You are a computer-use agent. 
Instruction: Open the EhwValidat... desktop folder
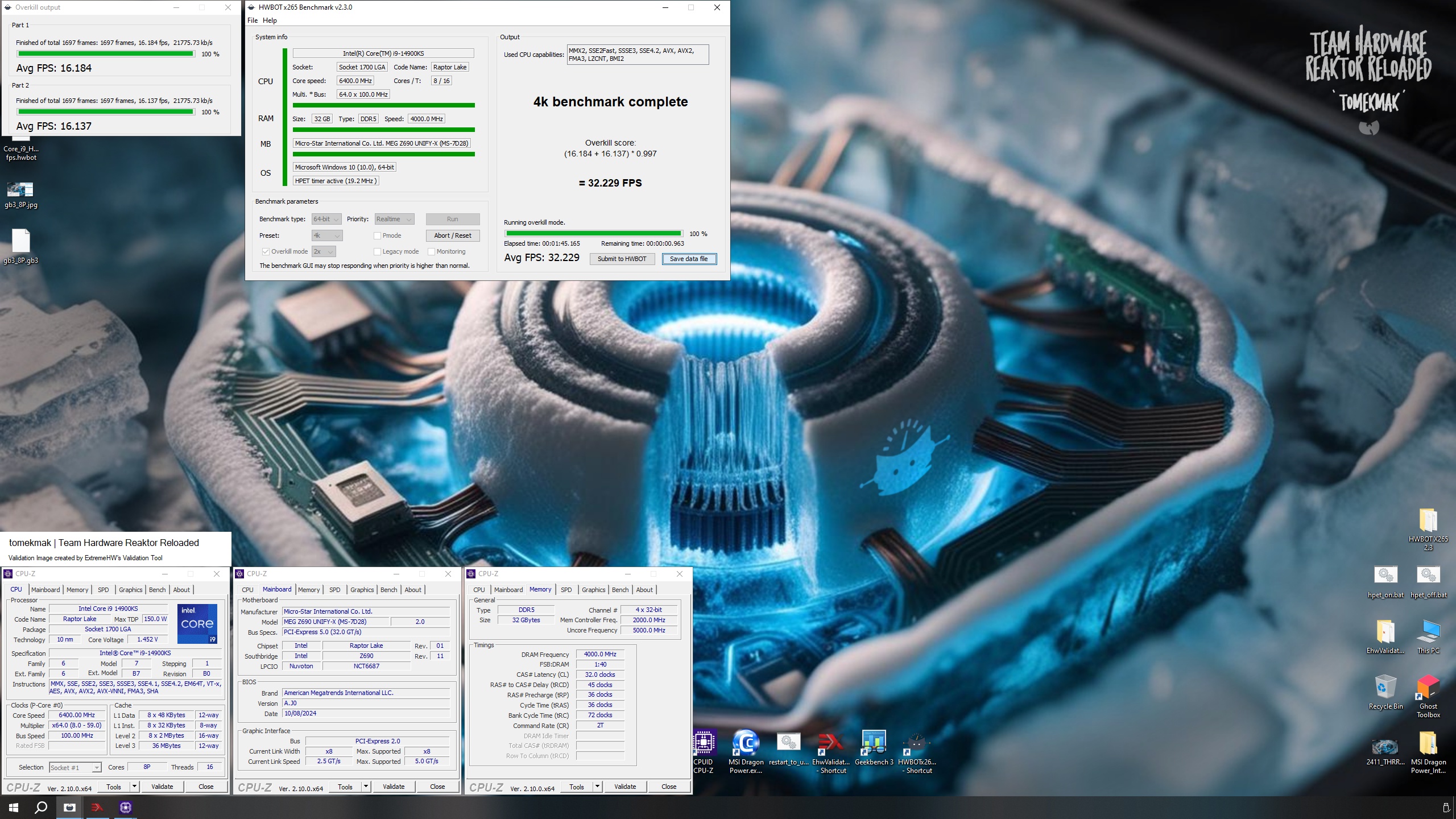click(1385, 637)
